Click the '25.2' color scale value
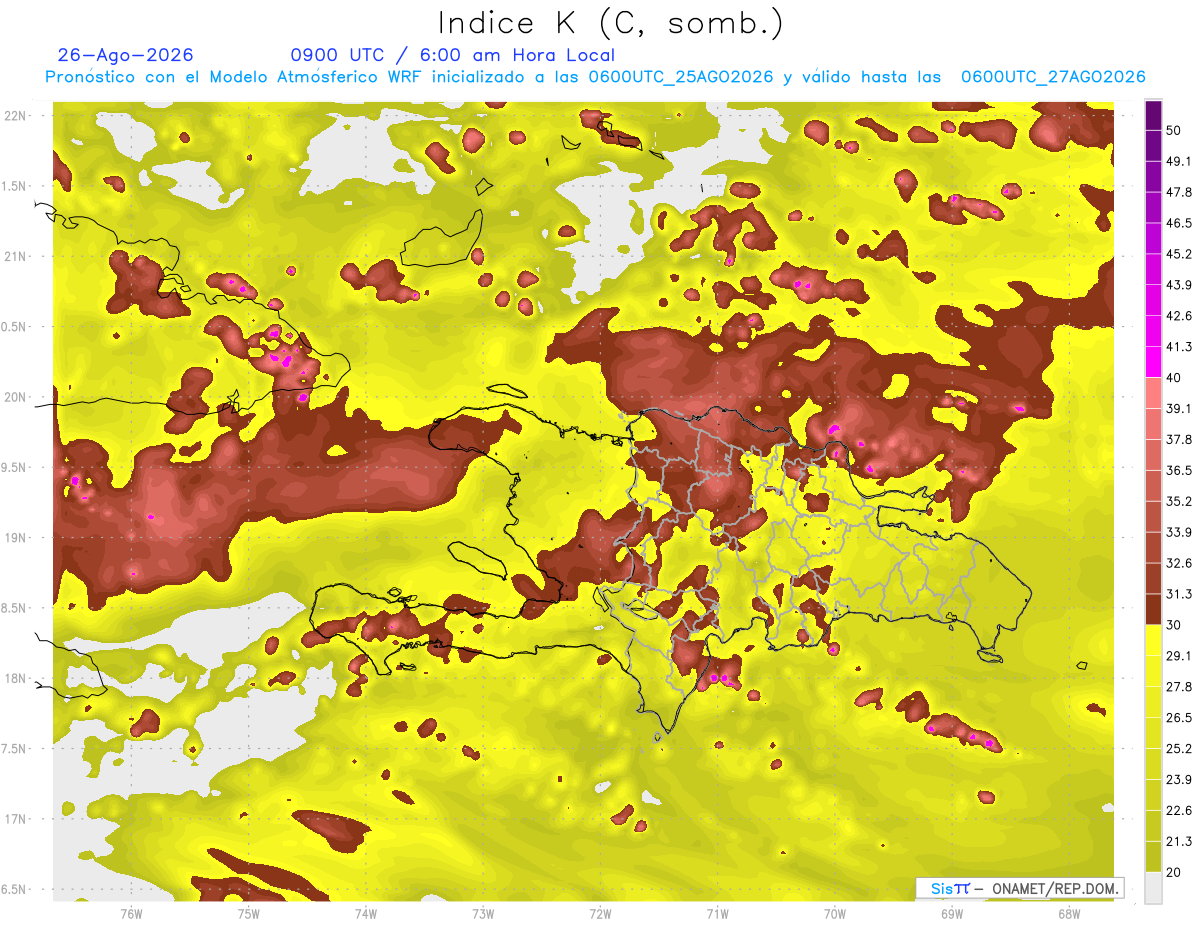This screenshot has width=1200, height=927. 1178,748
